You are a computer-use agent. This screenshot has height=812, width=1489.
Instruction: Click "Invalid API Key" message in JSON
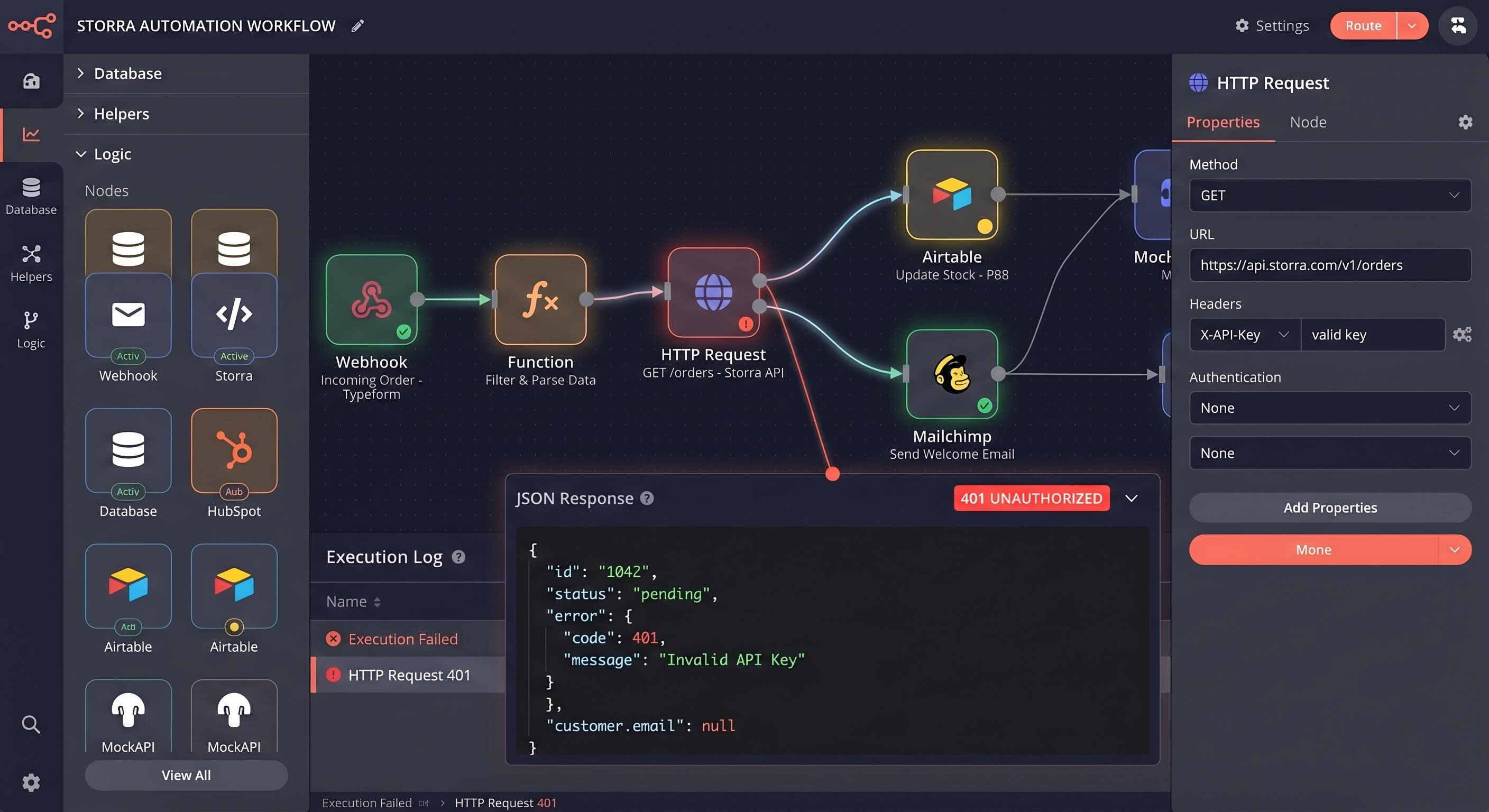pos(731,660)
